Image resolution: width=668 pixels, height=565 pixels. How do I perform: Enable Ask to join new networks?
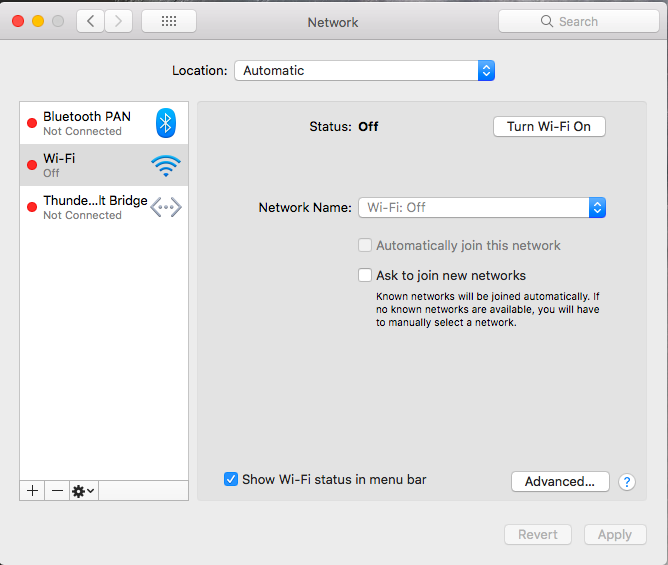point(365,275)
